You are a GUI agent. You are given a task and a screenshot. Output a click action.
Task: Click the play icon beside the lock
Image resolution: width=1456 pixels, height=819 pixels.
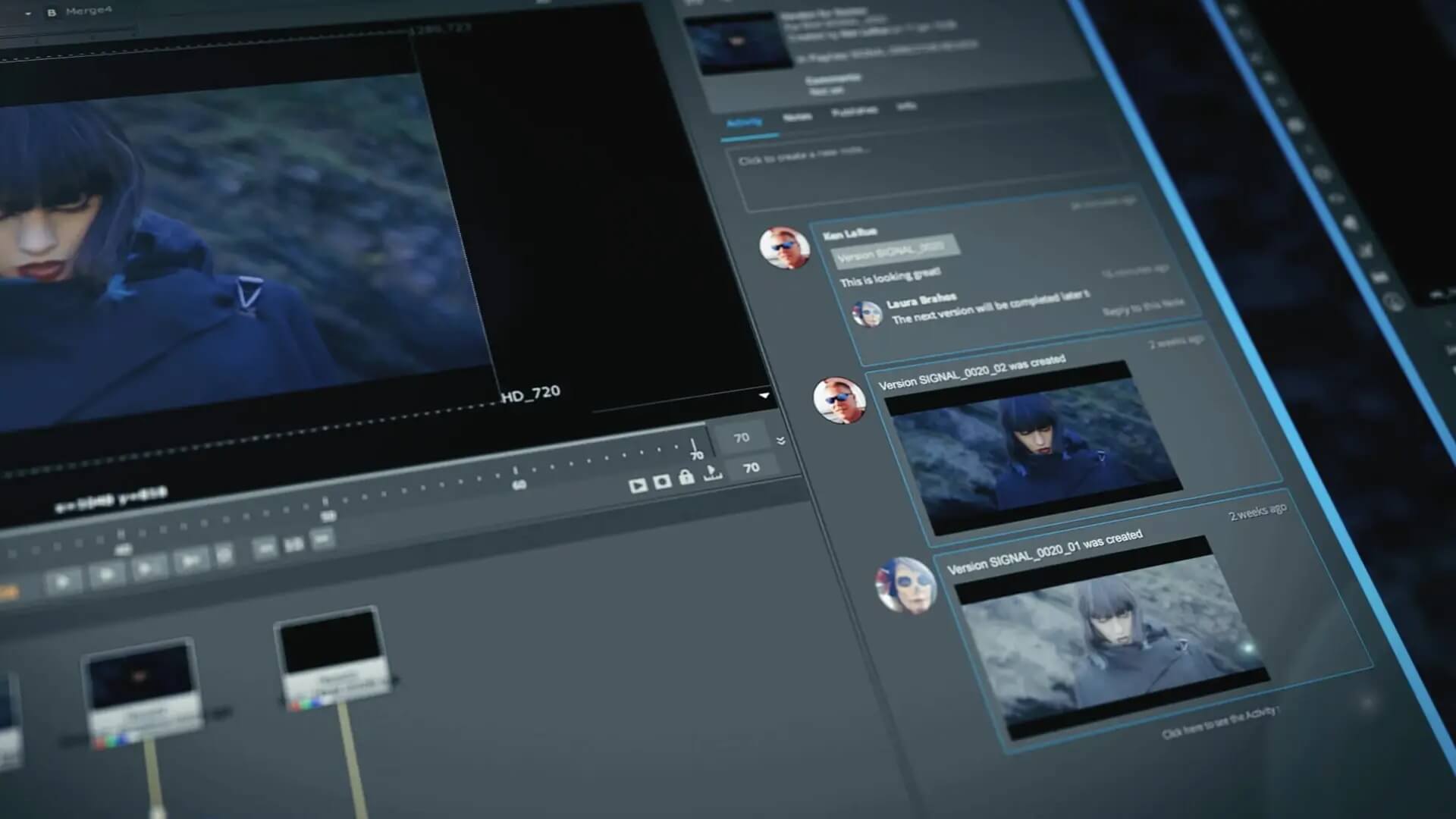[638, 485]
